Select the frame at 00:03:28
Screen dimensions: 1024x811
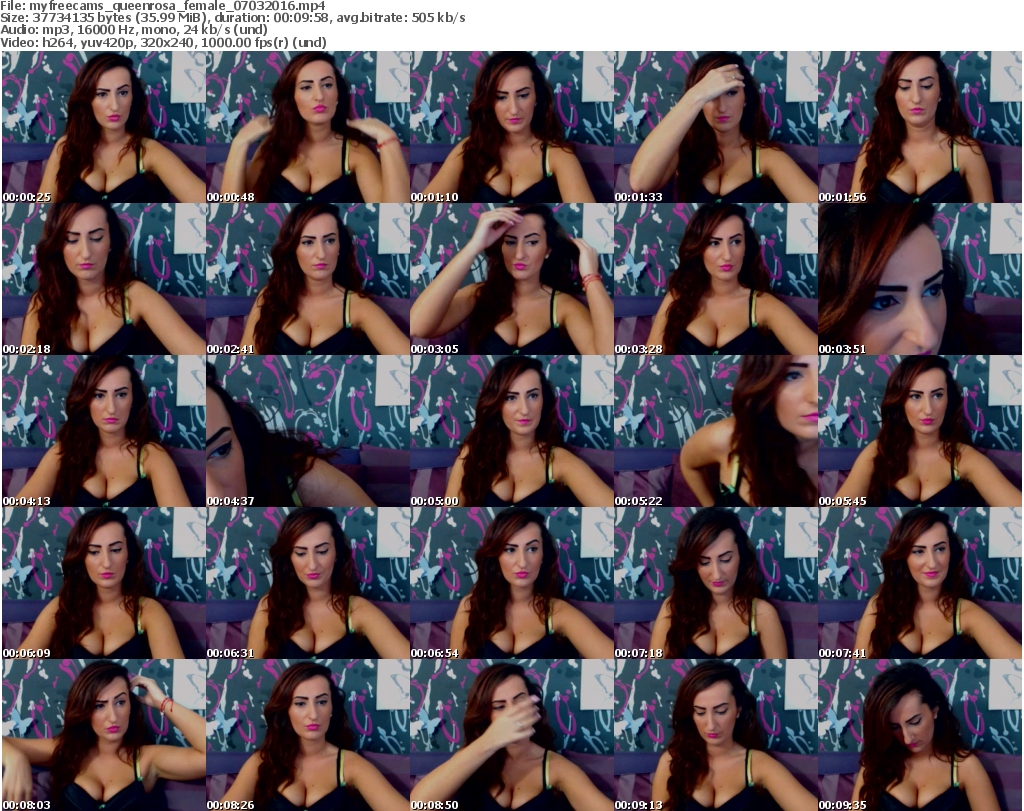[716, 279]
